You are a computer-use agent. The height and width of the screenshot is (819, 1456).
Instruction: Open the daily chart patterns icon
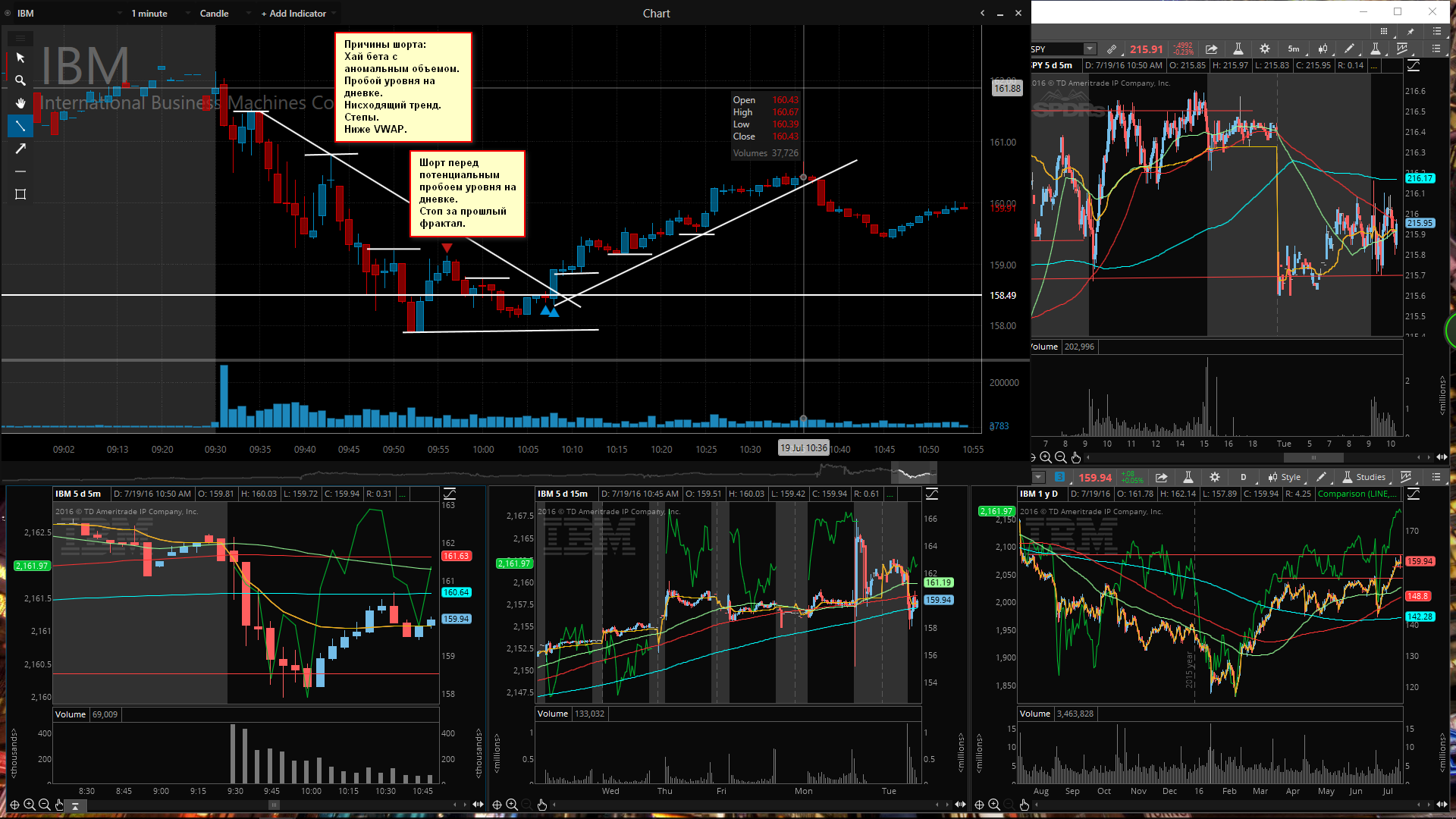click(x=1406, y=477)
